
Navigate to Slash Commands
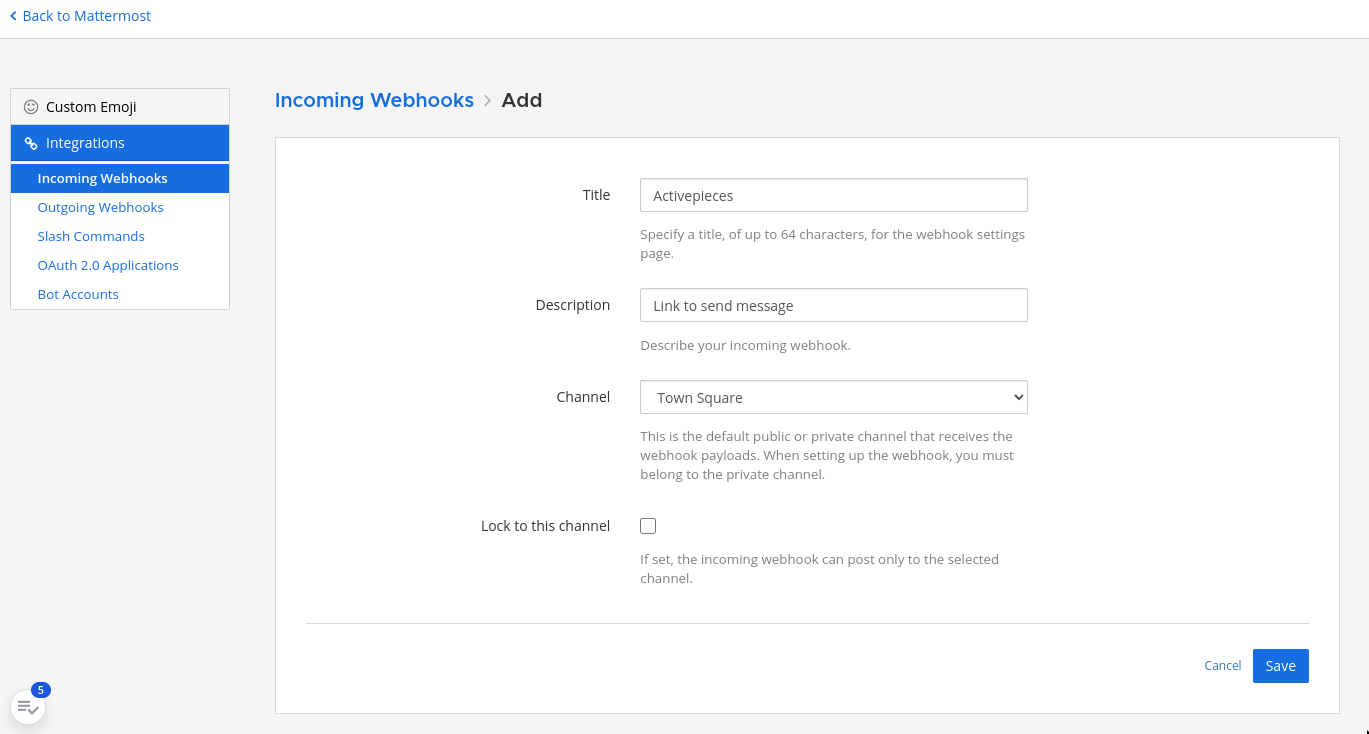91,236
